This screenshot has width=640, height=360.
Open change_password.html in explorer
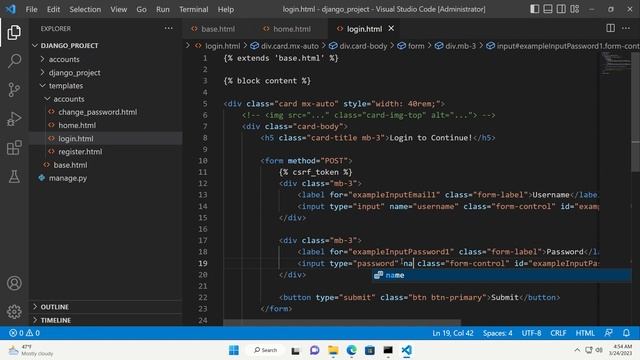(x=98, y=112)
